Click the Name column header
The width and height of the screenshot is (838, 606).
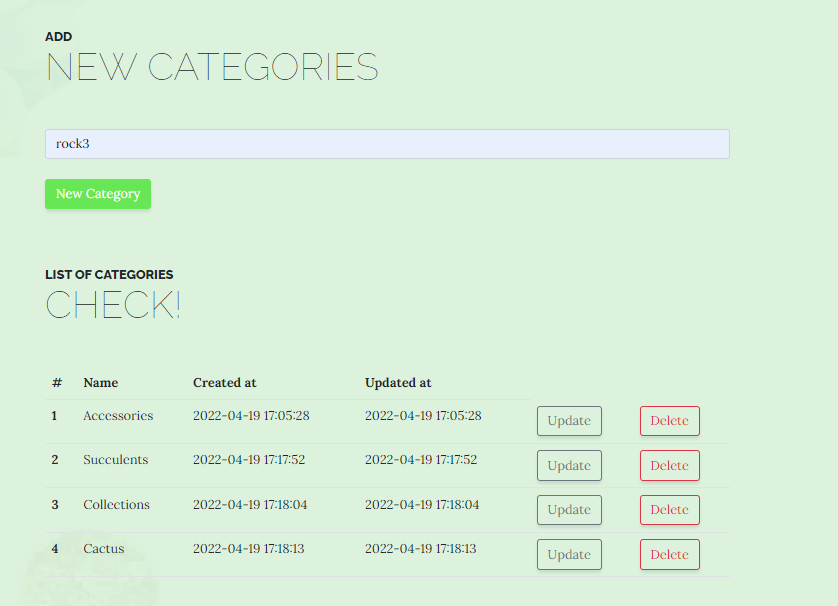point(100,382)
